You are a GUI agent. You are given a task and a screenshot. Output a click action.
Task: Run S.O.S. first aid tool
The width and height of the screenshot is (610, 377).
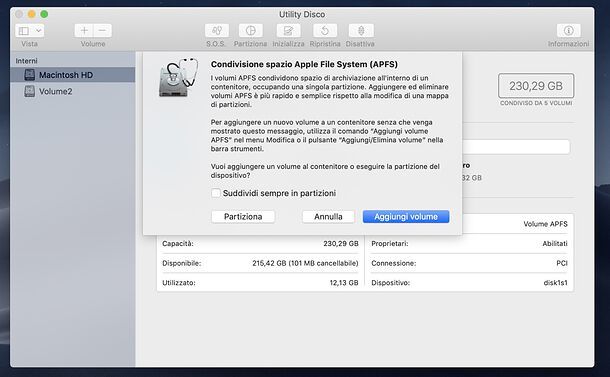pos(217,30)
